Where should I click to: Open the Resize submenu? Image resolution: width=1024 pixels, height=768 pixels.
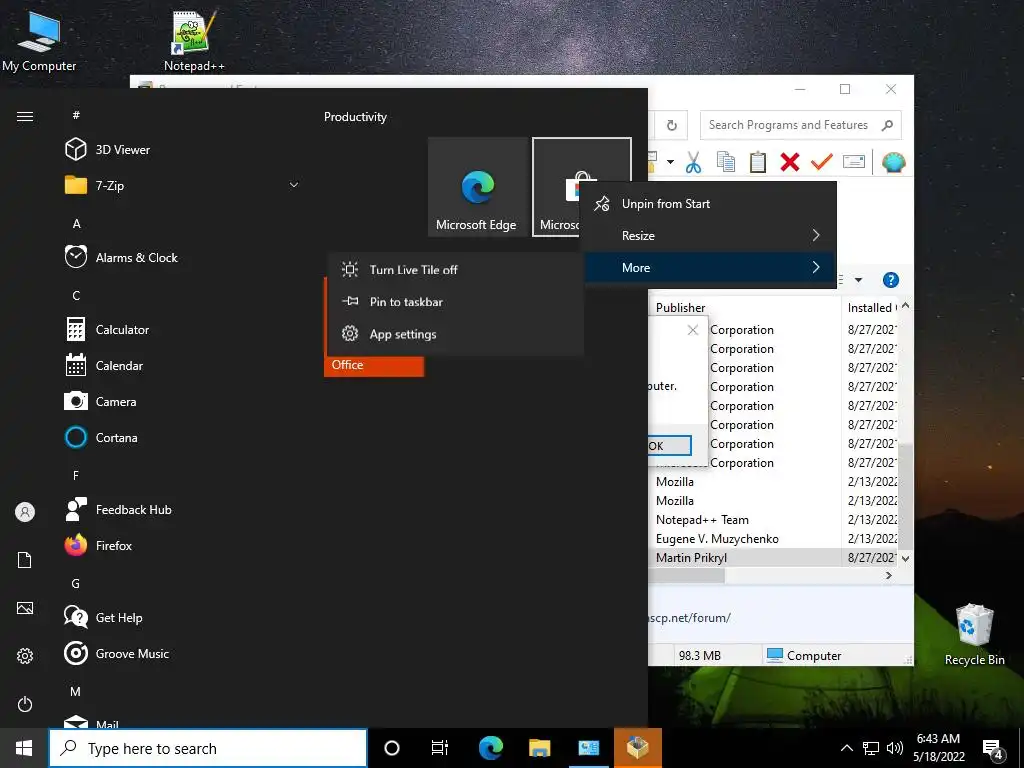pyautogui.click(x=710, y=236)
